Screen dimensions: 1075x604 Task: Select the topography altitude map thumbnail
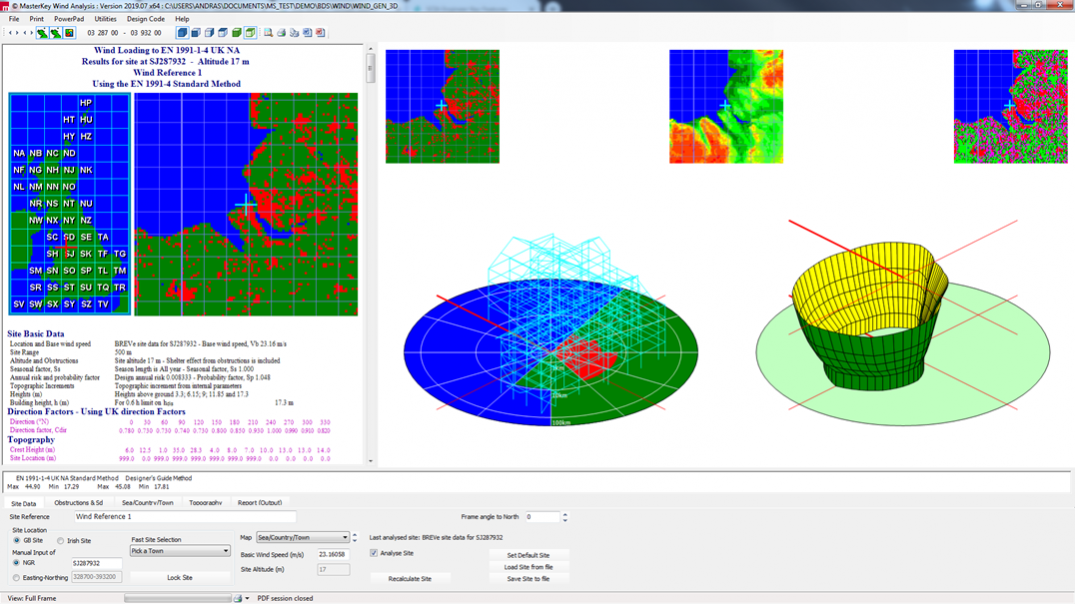coord(726,106)
